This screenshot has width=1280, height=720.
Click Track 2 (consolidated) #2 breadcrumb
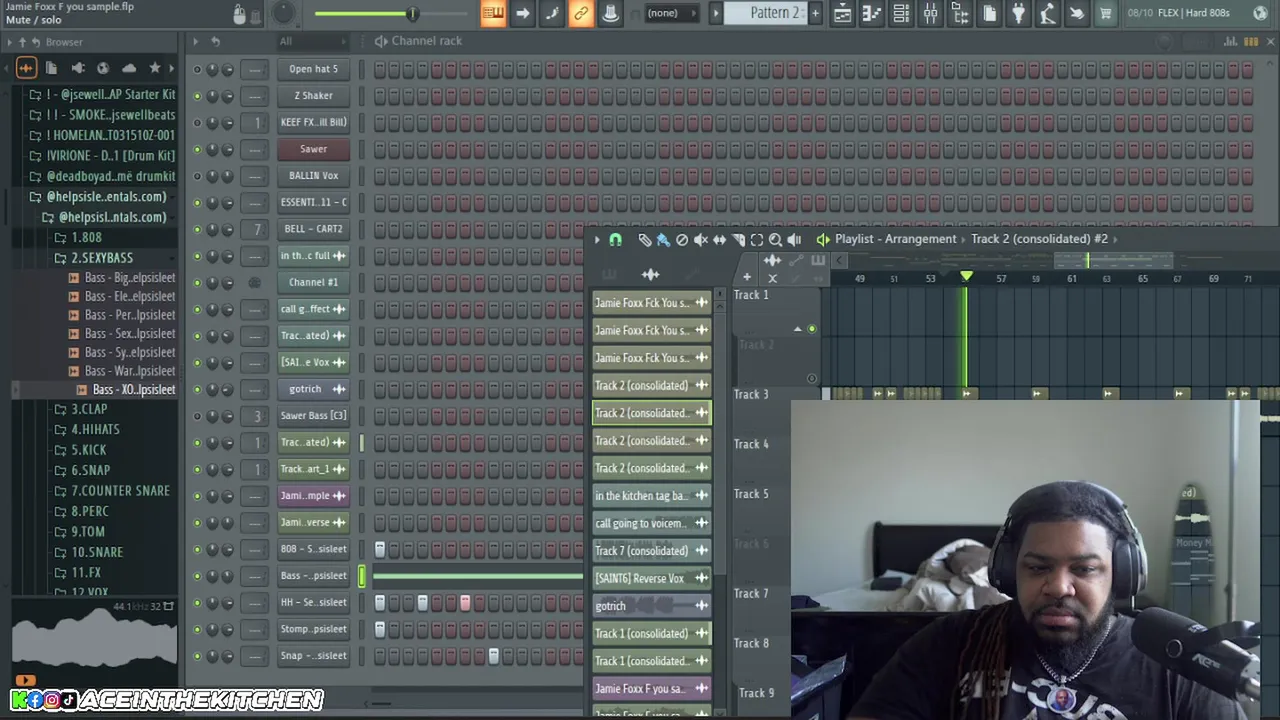point(1040,239)
